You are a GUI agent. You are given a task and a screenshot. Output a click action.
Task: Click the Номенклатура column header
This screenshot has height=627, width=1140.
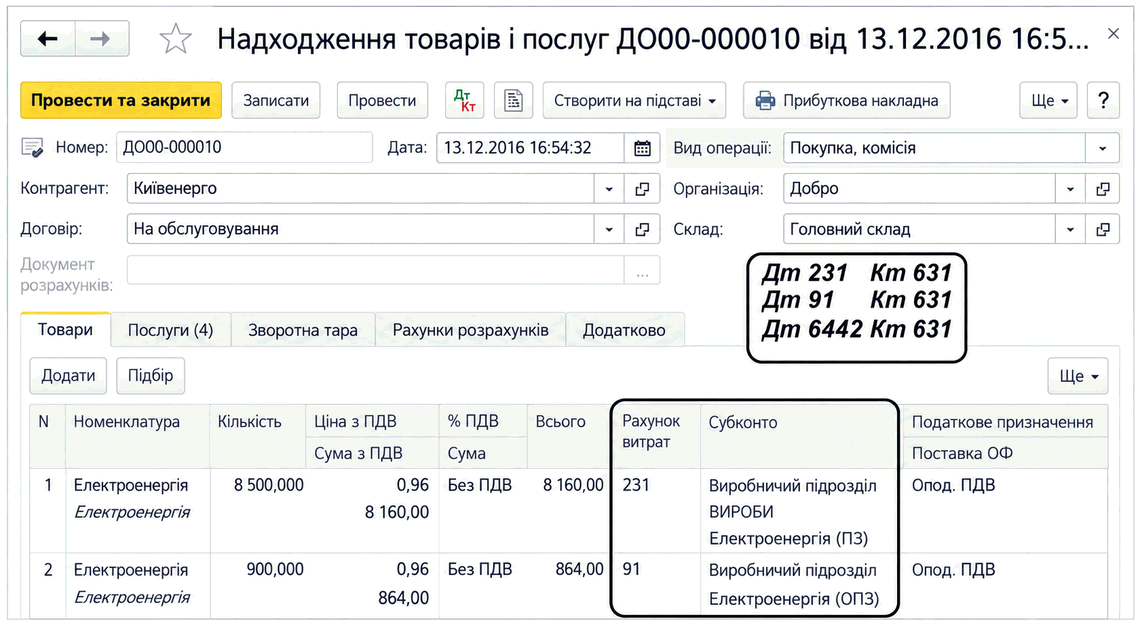[138, 436]
